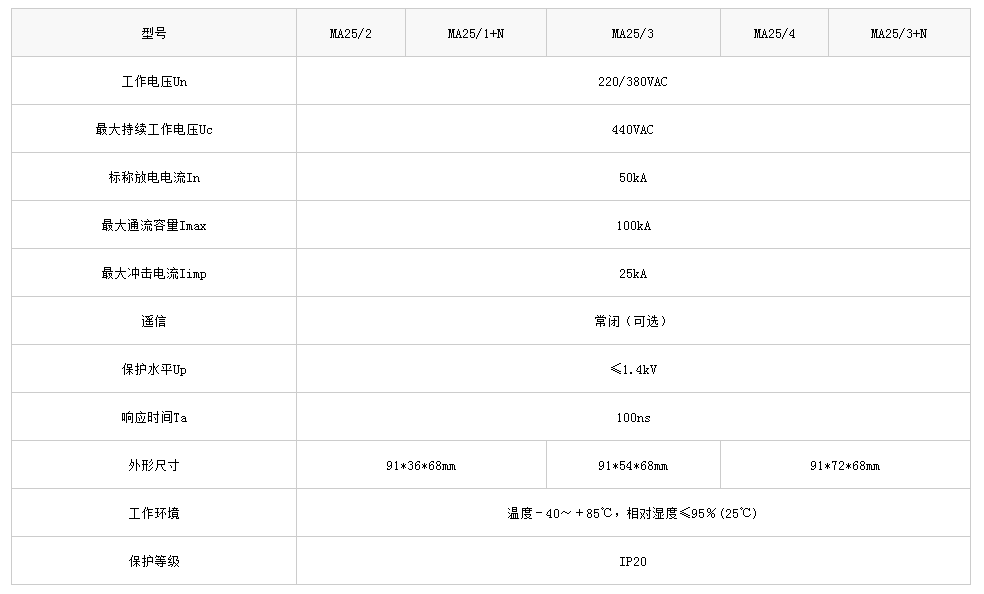Click the 91*54*68mm dimension cell
Screen dimensions: 984x594
[x=633, y=465]
